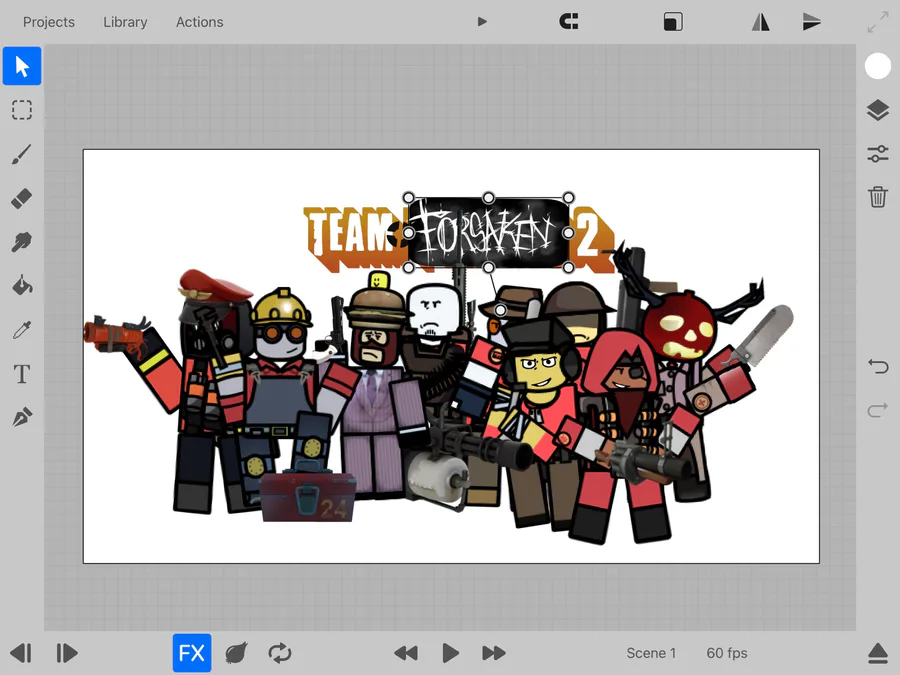Click the middle-right transform handle
Viewport: 900px width, 675px height.
568,233
